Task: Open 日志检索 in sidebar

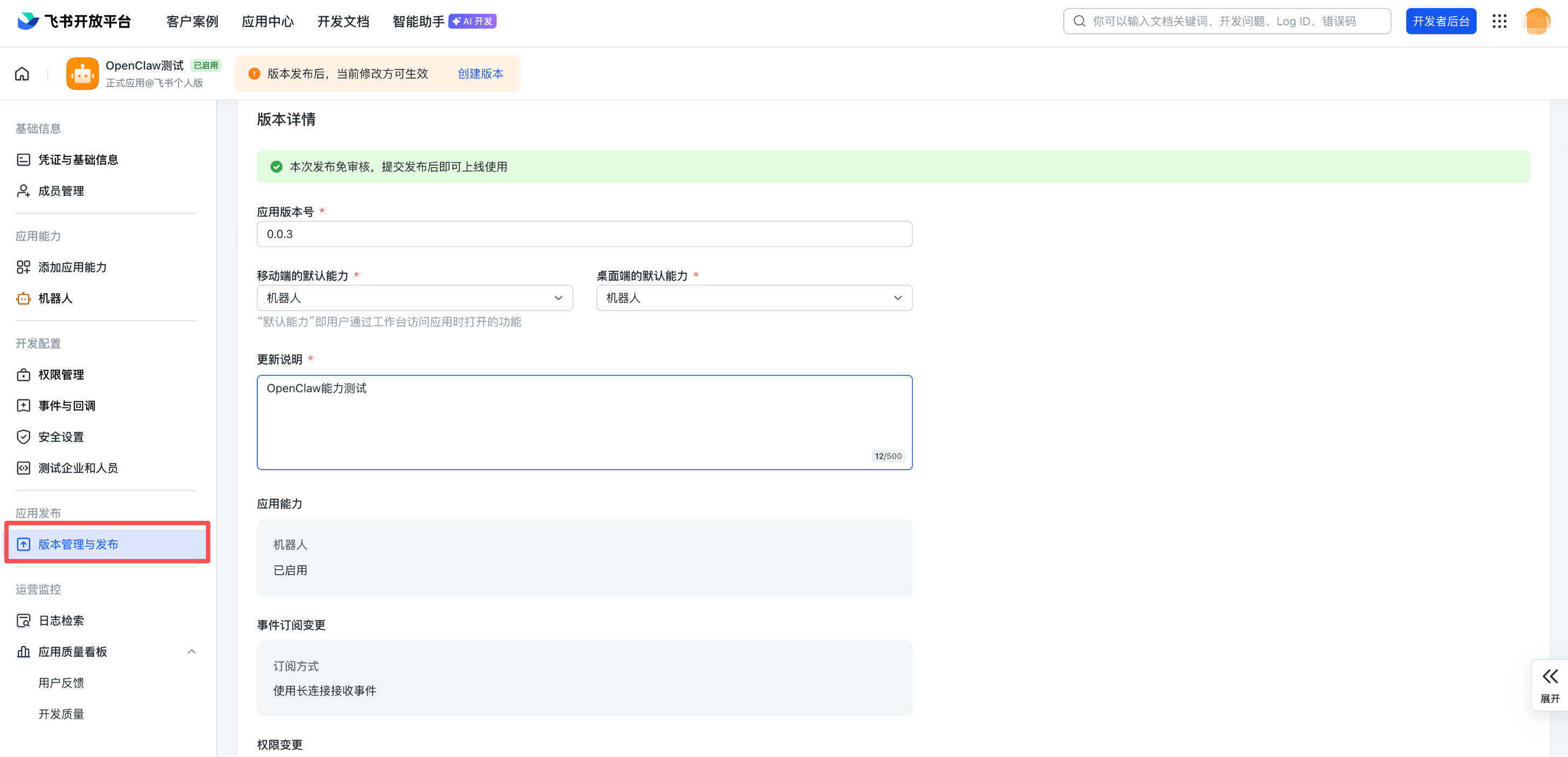Action: [x=61, y=620]
